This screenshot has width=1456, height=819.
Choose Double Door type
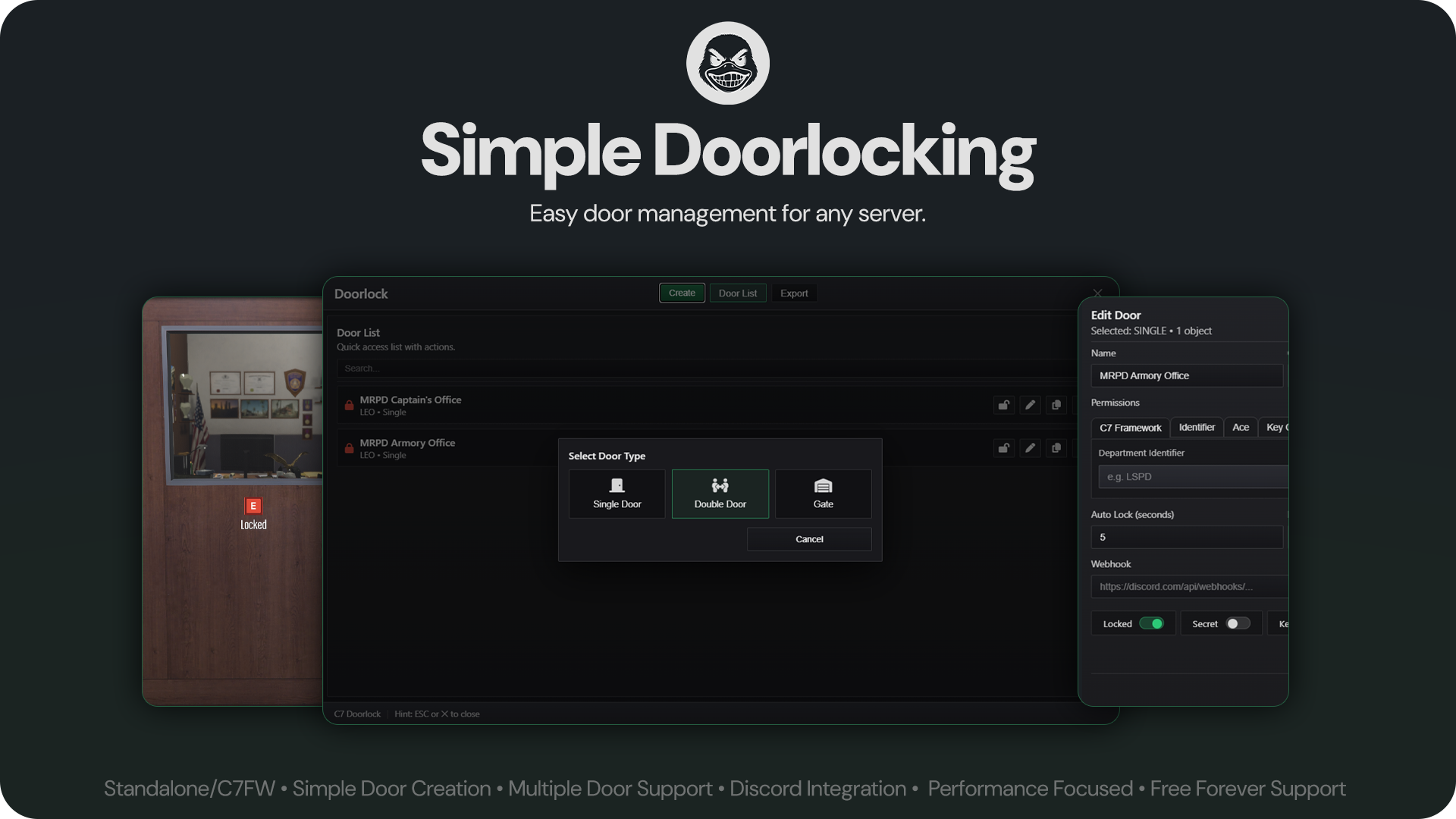720,494
